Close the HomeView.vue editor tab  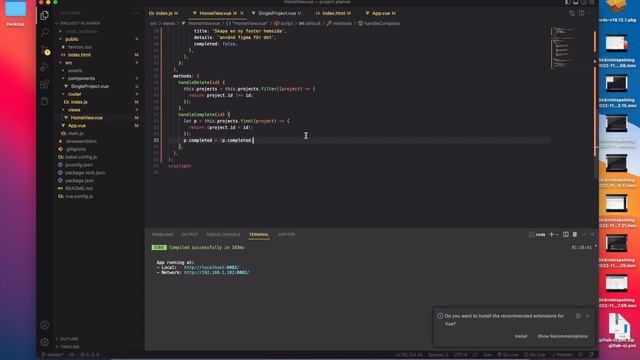click(242, 13)
